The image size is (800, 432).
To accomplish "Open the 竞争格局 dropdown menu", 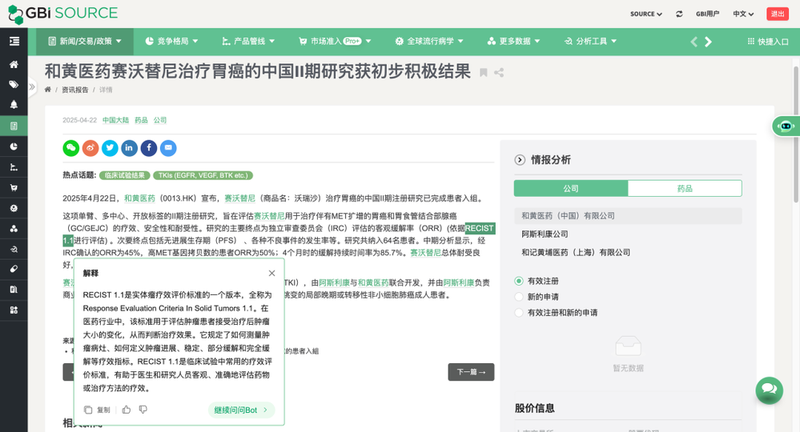I will coord(172,41).
